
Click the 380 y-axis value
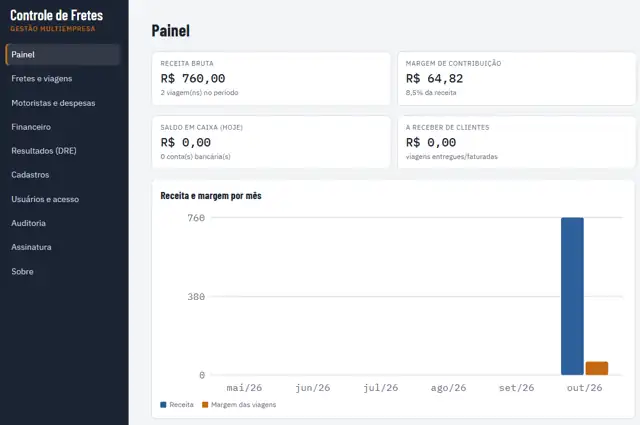click(196, 297)
